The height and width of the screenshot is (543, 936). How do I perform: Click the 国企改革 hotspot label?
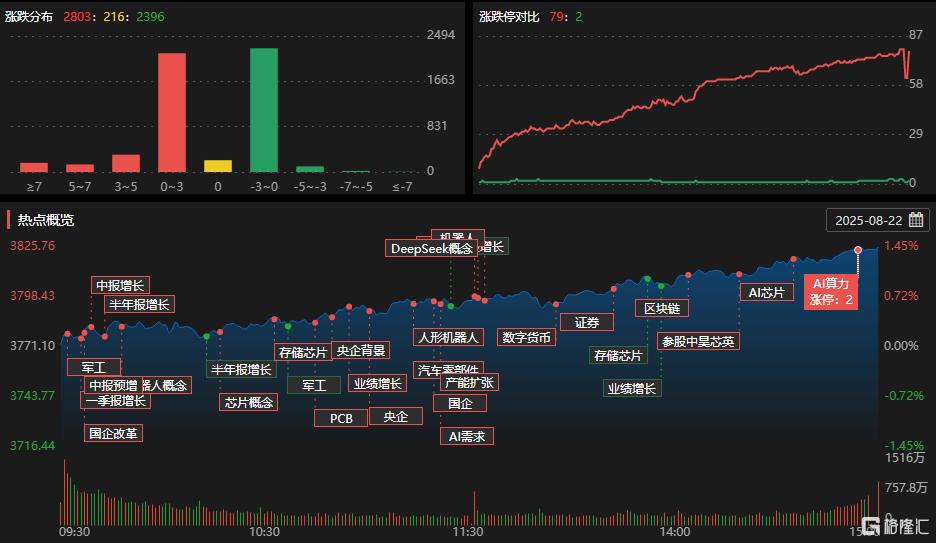coord(114,433)
